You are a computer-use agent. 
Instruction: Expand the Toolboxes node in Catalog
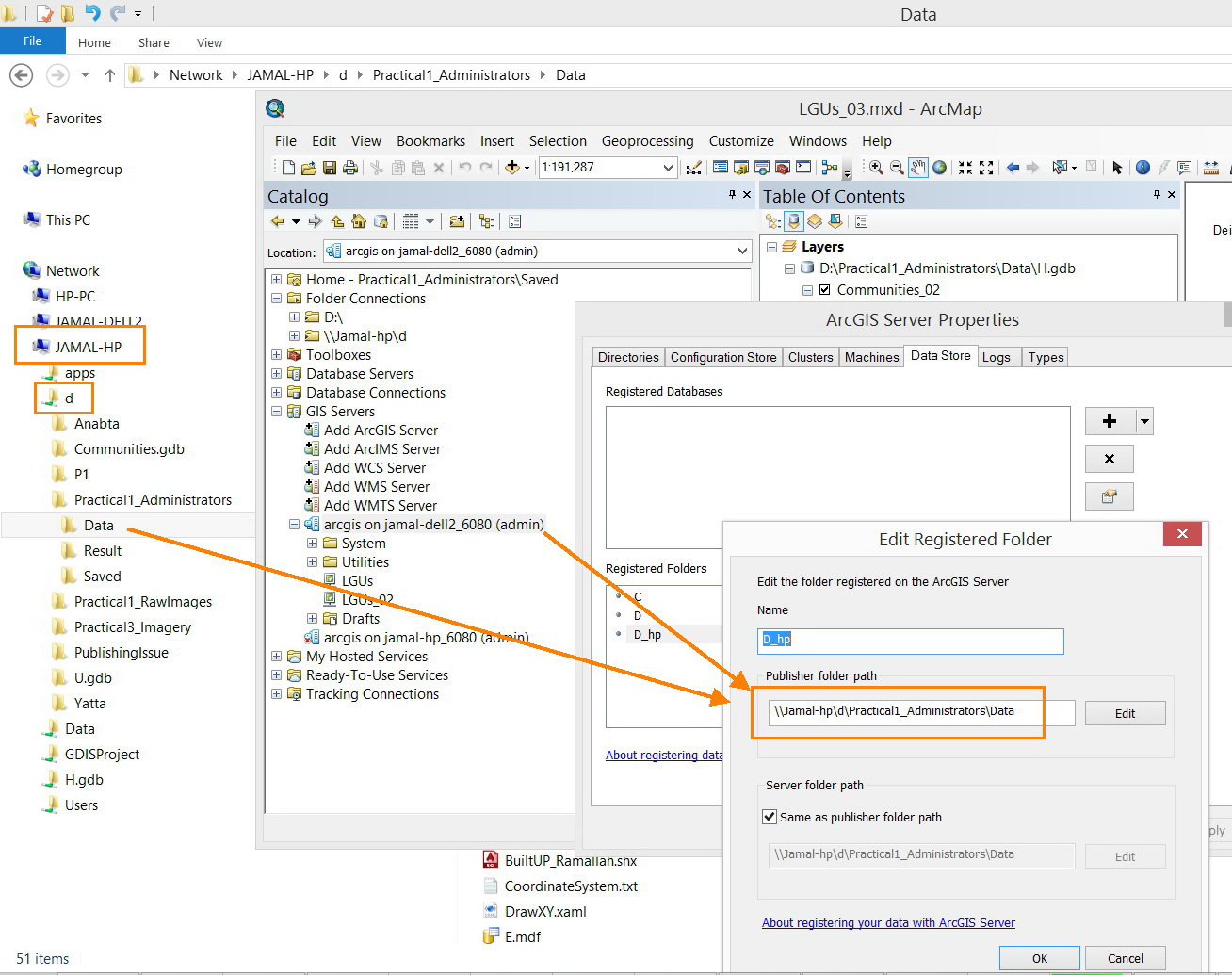coord(276,355)
